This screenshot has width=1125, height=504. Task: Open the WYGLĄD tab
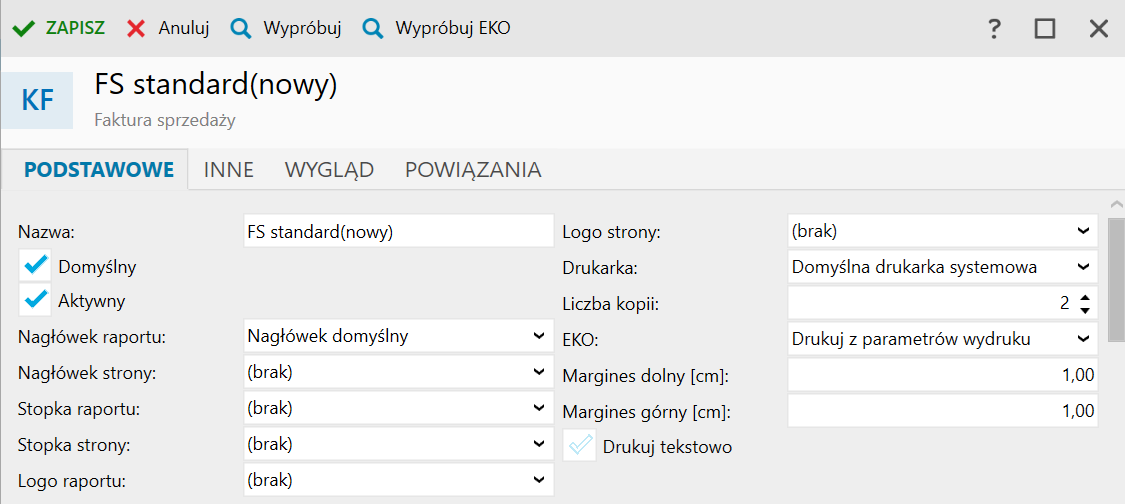tap(329, 170)
